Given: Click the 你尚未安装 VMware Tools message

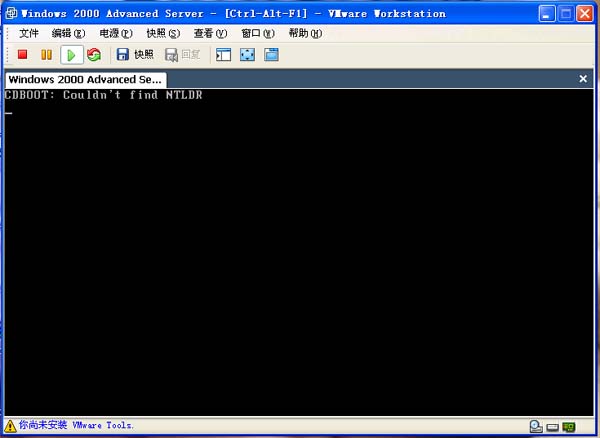Looking at the screenshot, I should (x=76, y=425).
